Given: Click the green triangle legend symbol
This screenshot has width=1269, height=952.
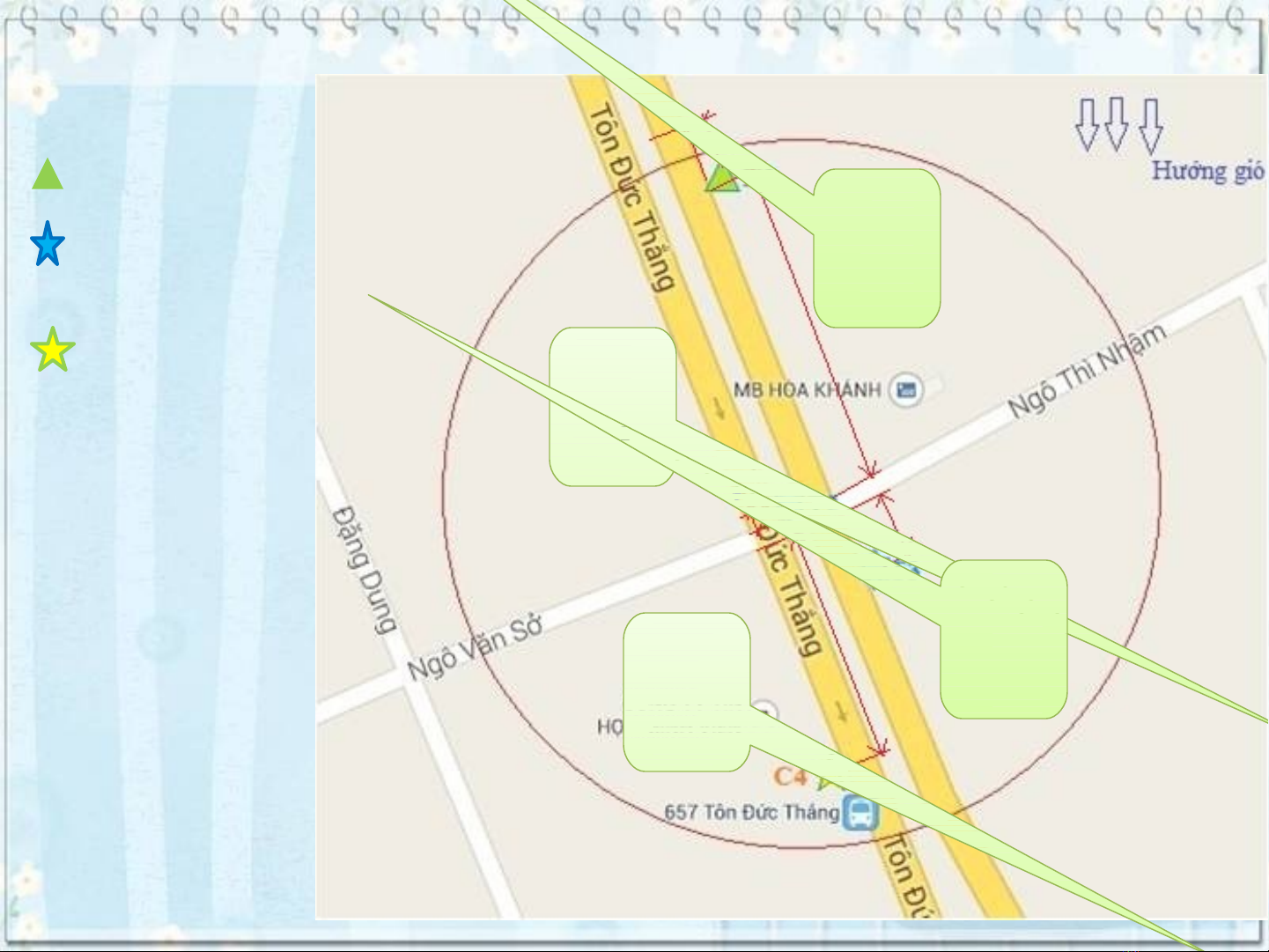Looking at the screenshot, I should tap(48, 175).
